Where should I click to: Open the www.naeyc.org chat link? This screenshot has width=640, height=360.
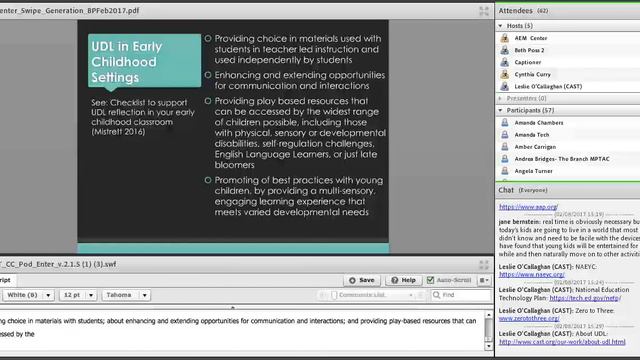coord(531,275)
